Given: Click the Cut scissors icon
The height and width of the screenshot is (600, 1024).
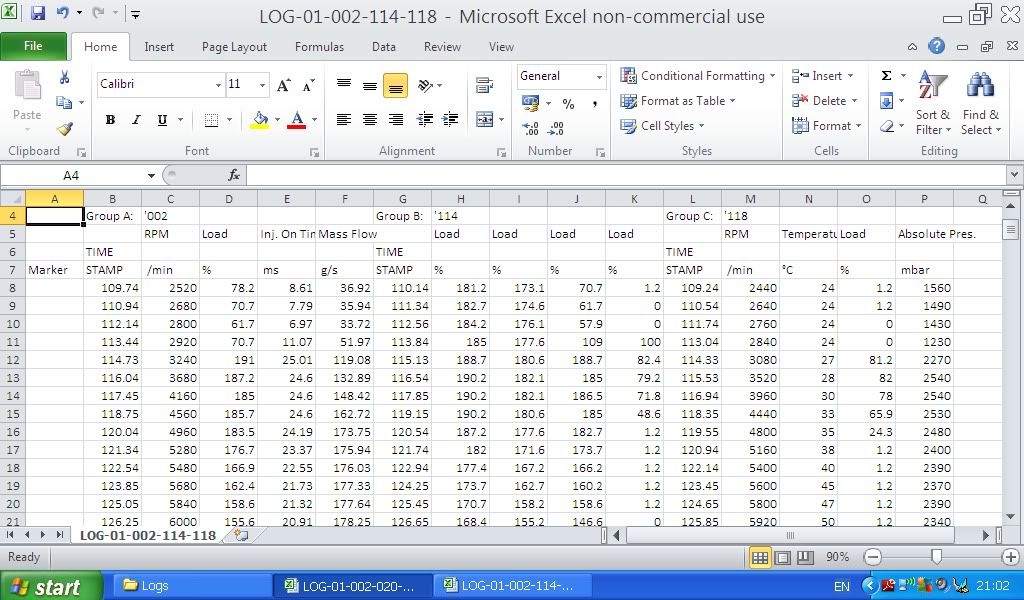Looking at the screenshot, I should click(65, 77).
